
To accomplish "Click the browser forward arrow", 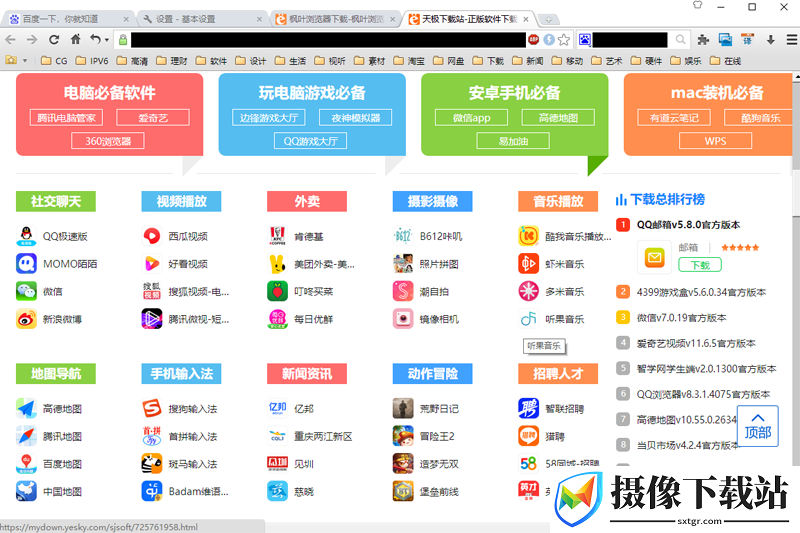I will pos(32,39).
